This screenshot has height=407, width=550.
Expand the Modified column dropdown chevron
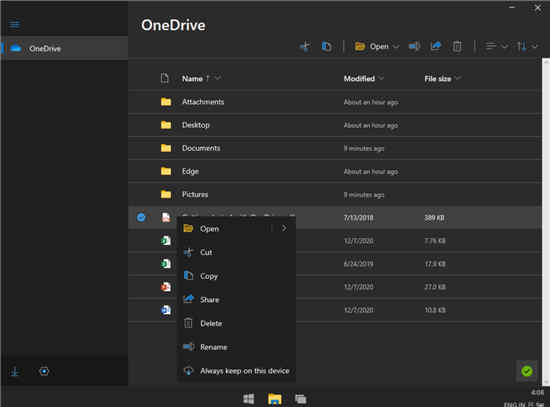tap(381, 78)
